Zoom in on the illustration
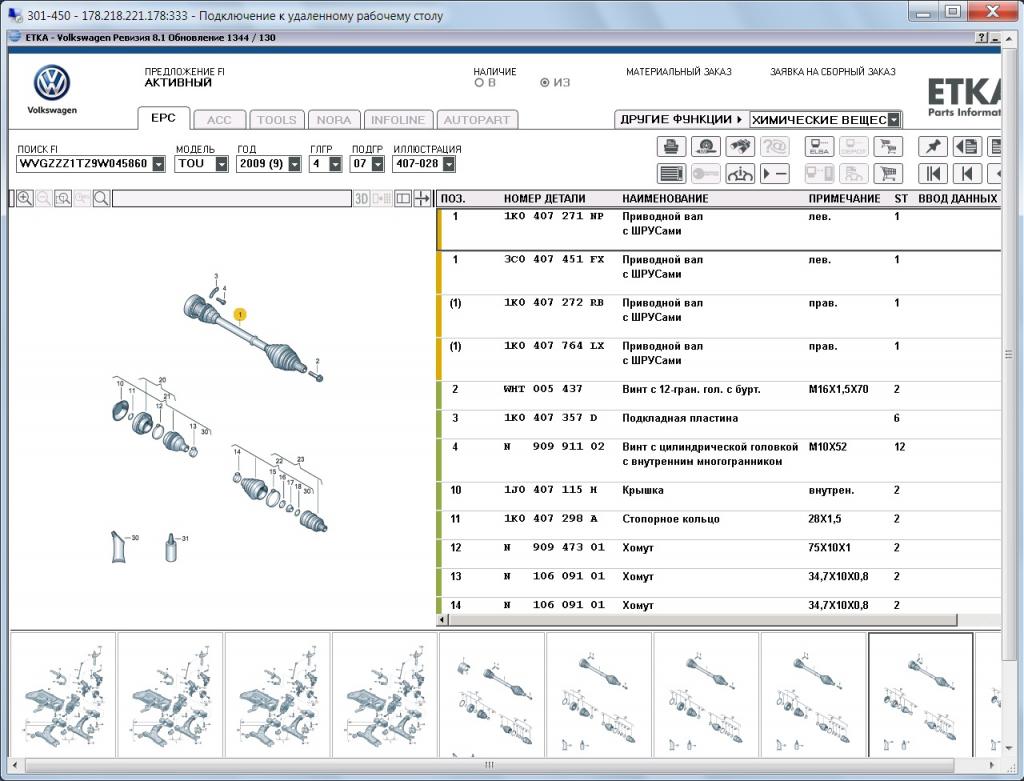This screenshot has width=1024, height=781. click(25, 199)
